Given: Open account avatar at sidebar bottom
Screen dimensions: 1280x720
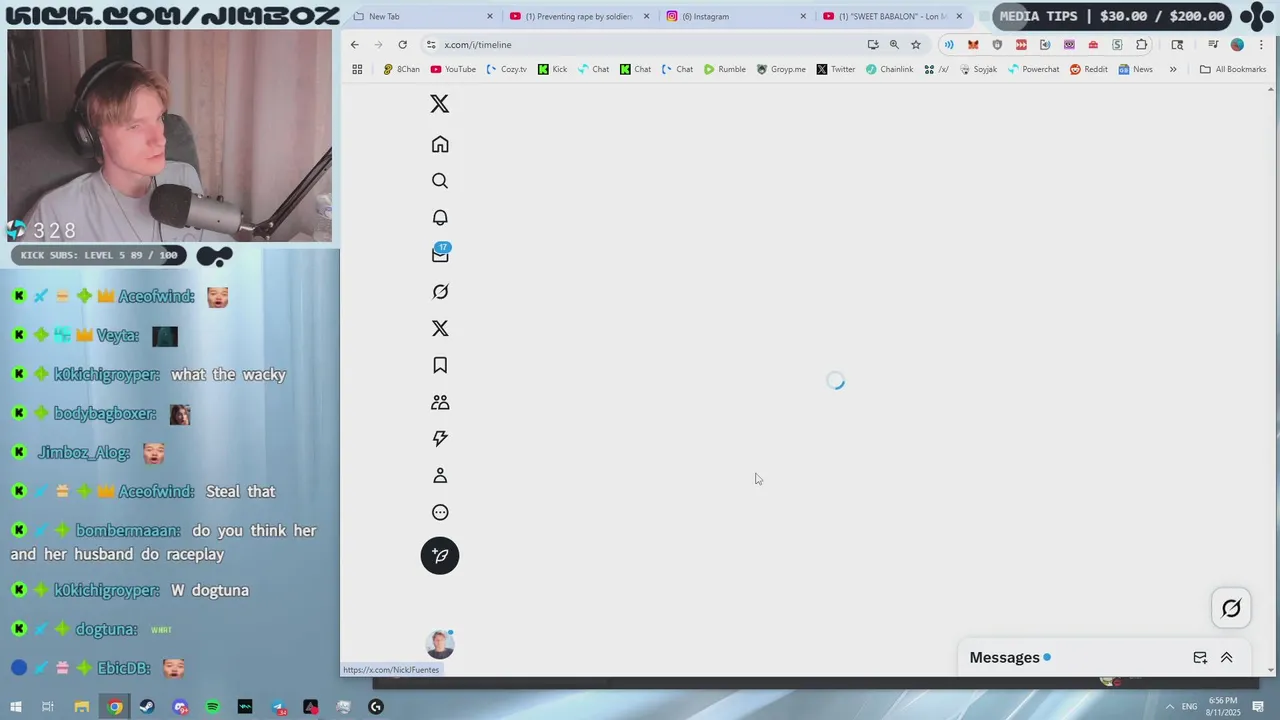Looking at the screenshot, I should 440,644.
